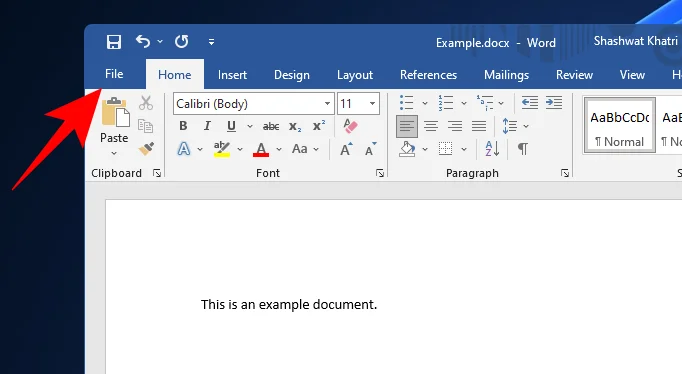Open the View tab
The width and height of the screenshot is (682, 374).
coord(632,75)
